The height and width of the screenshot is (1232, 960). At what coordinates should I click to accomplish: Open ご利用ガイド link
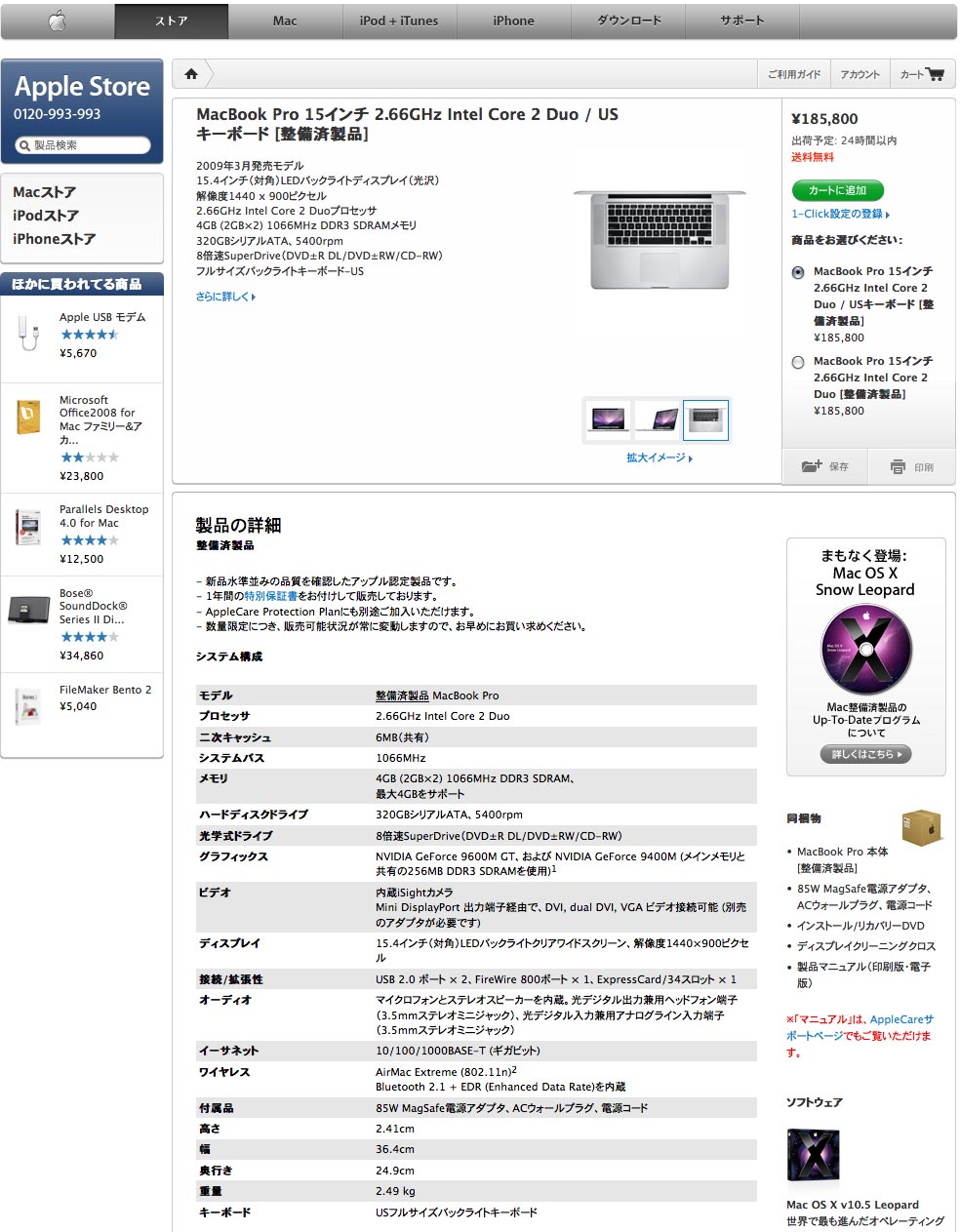pyautogui.click(x=794, y=74)
